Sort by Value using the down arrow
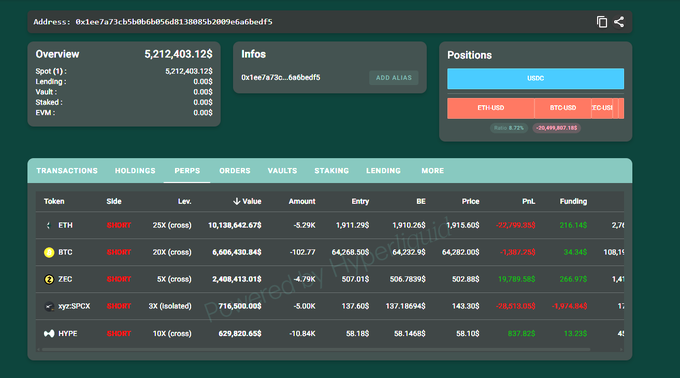This screenshot has height=378, width=680. pos(236,201)
